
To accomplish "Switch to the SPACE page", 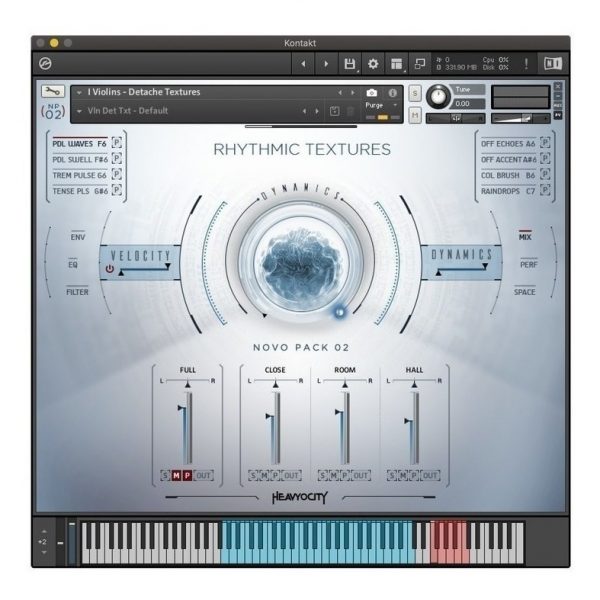I will (x=525, y=292).
